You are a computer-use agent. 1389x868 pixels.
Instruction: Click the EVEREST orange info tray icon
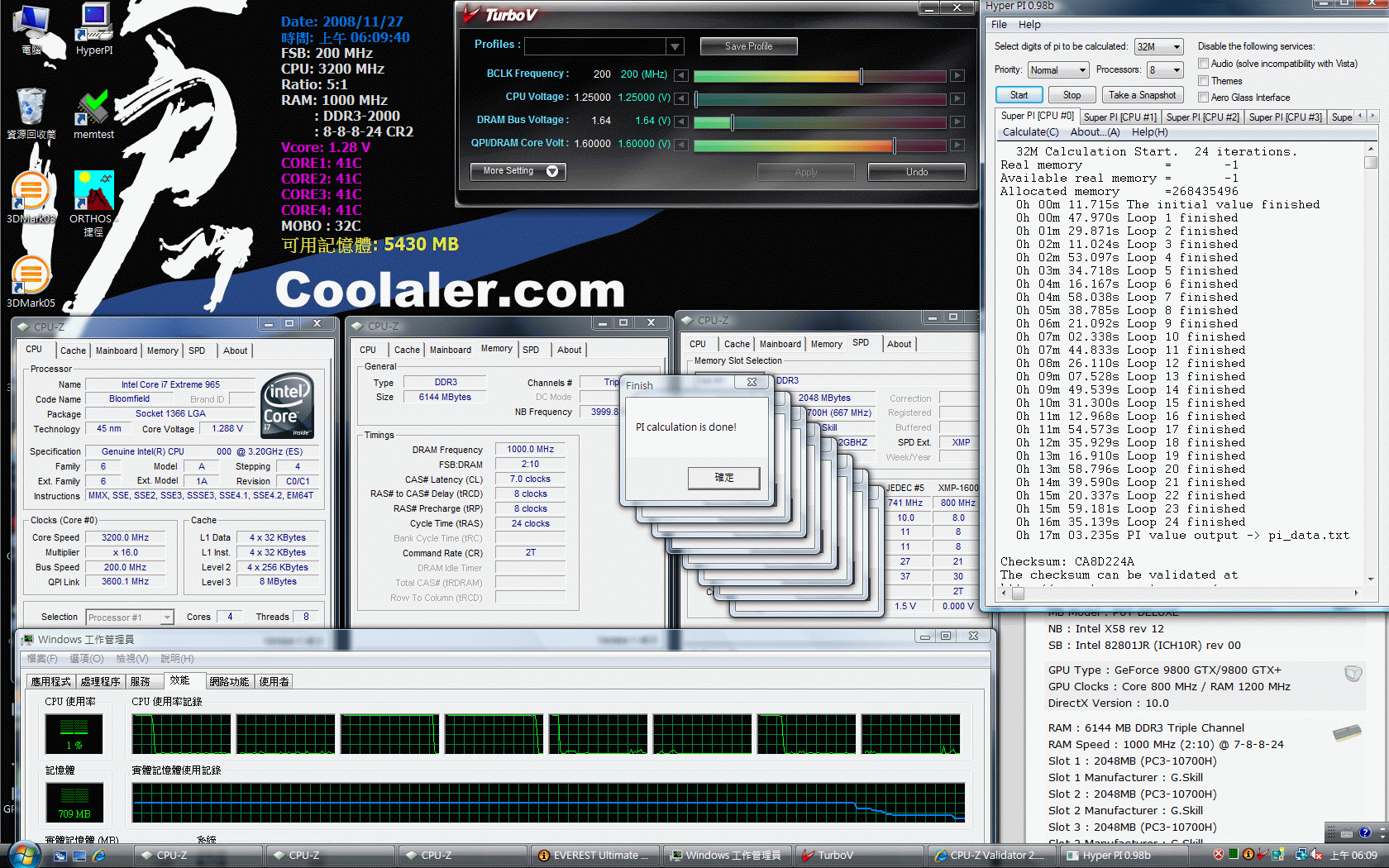[x=1248, y=855]
